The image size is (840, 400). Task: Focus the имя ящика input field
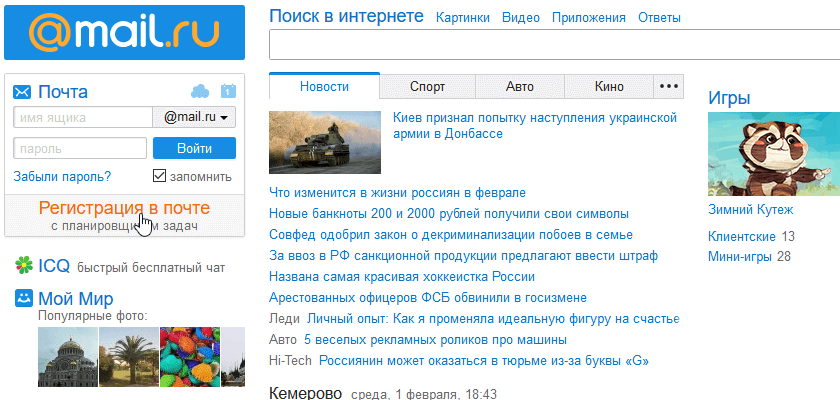(x=82, y=117)
